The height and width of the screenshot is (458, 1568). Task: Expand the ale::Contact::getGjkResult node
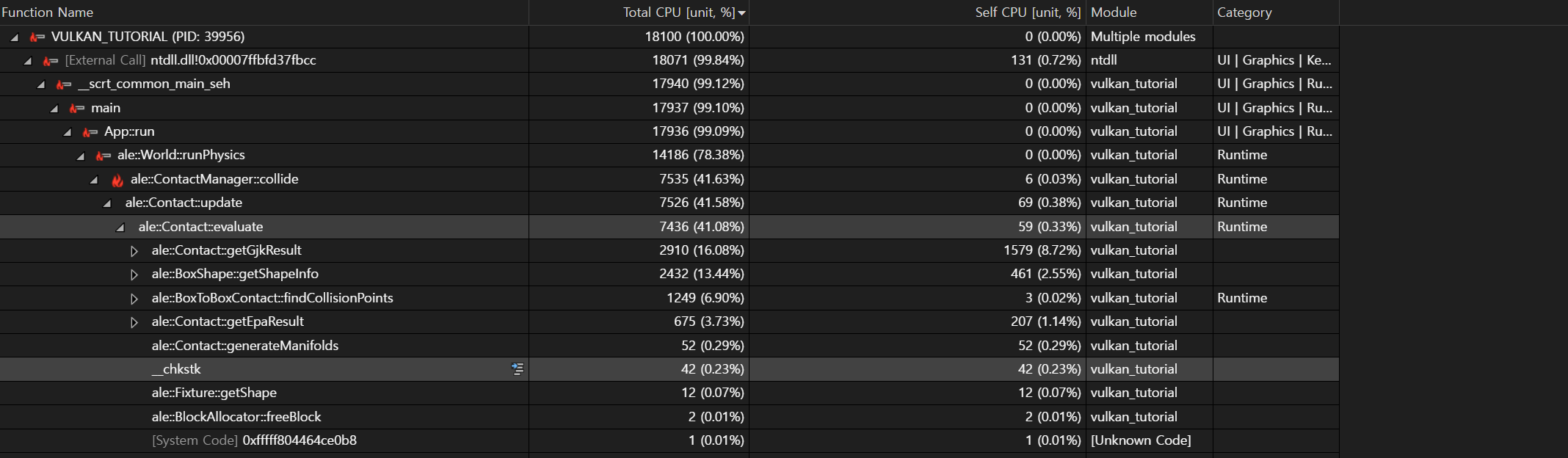[x=134, y=251]
